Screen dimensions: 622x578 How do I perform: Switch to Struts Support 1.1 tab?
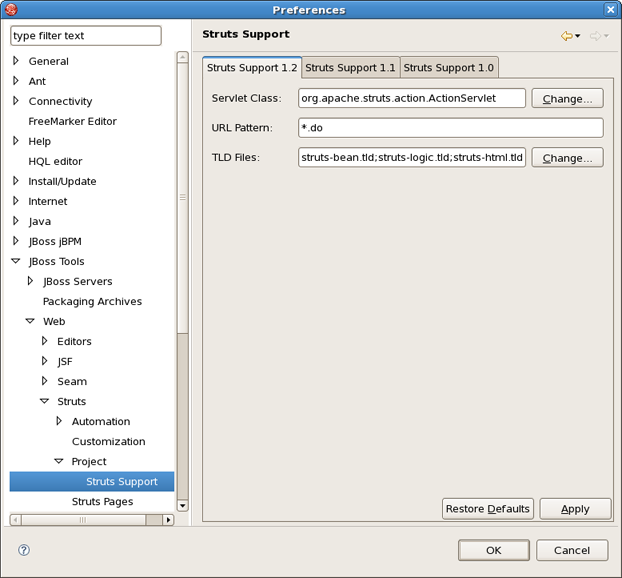pyautogui.click(x=350, y=67)
